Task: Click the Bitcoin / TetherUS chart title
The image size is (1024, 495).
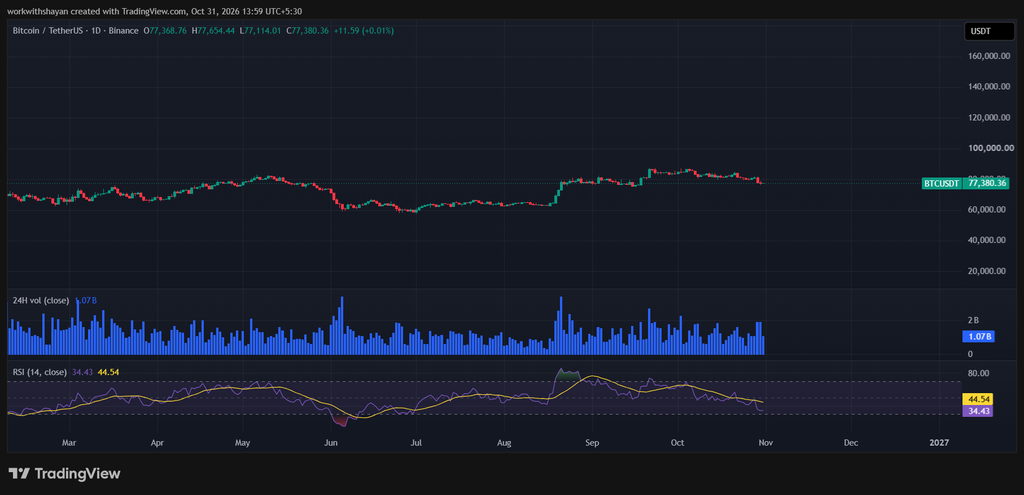Action: (x=76, y=31)
